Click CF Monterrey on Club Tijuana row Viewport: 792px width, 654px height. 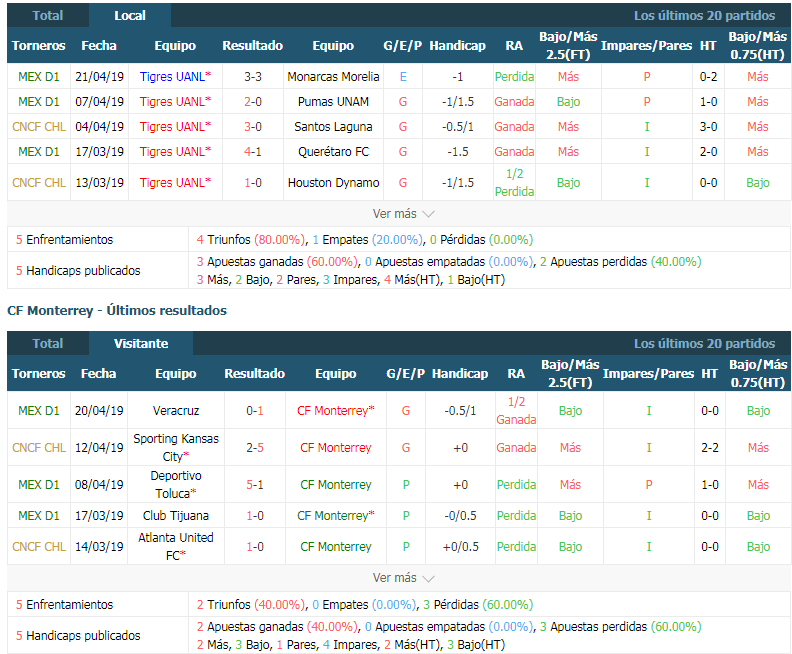(x=336, y=516)
